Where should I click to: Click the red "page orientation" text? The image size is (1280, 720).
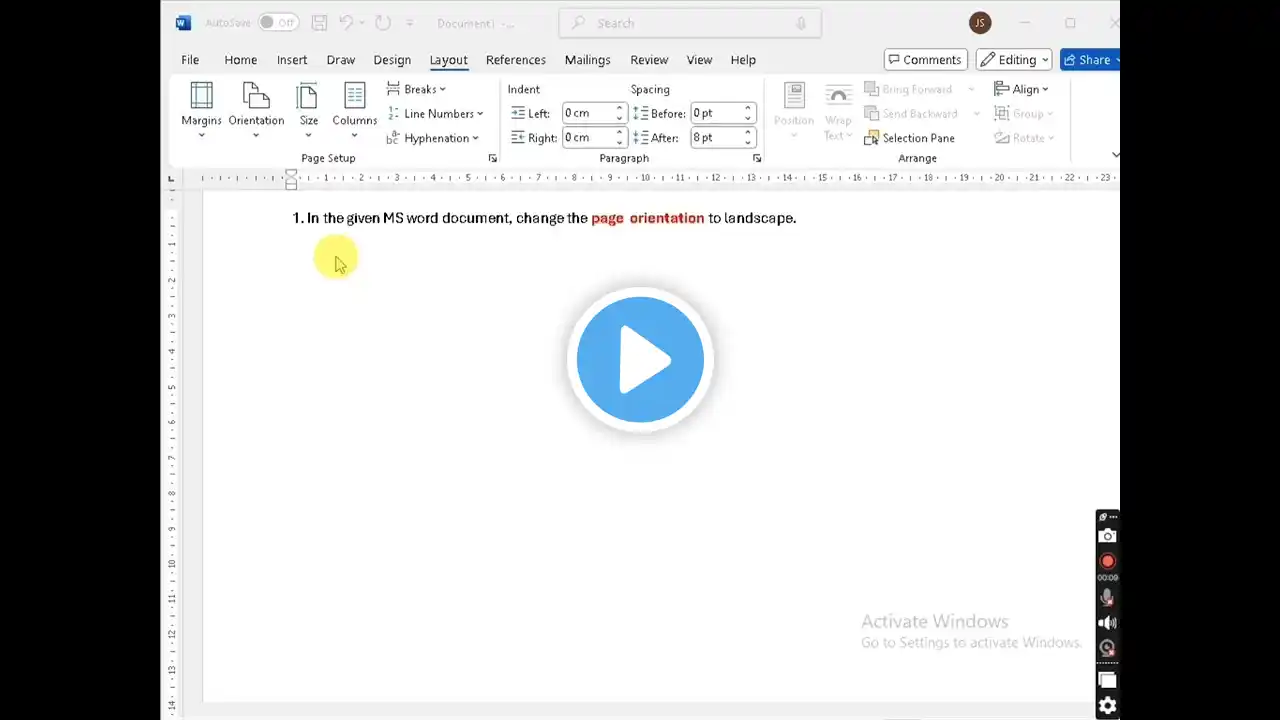648,218
